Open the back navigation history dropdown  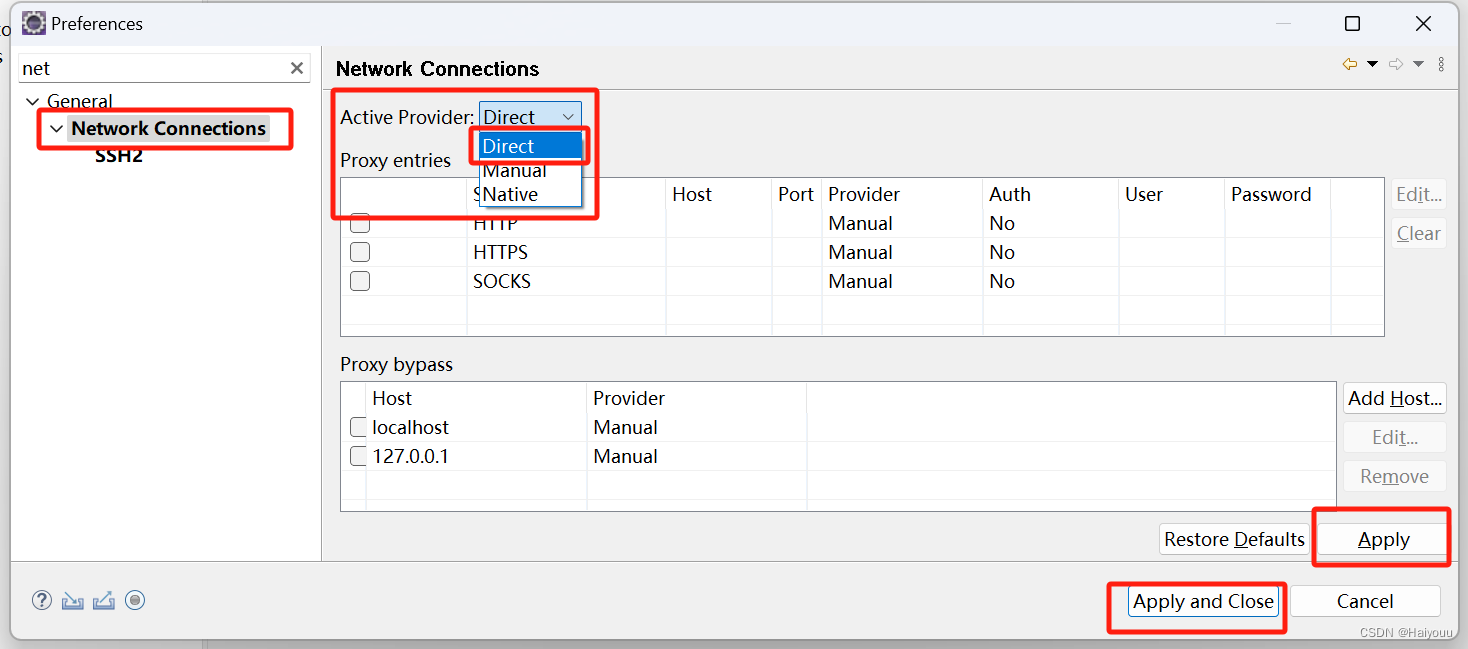[1372, 63]
